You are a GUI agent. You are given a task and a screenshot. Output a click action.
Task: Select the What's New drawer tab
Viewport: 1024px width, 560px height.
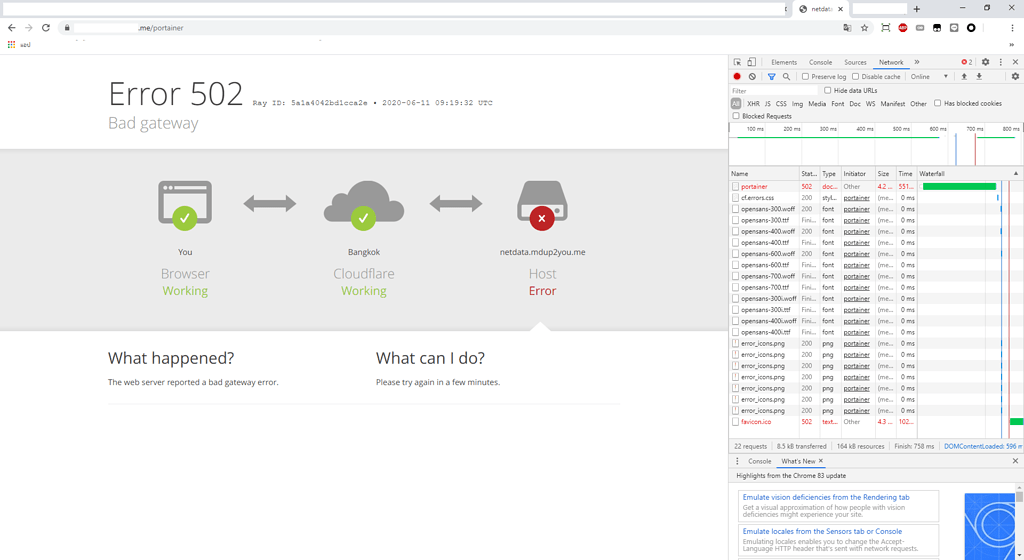[x=798, y=461]
